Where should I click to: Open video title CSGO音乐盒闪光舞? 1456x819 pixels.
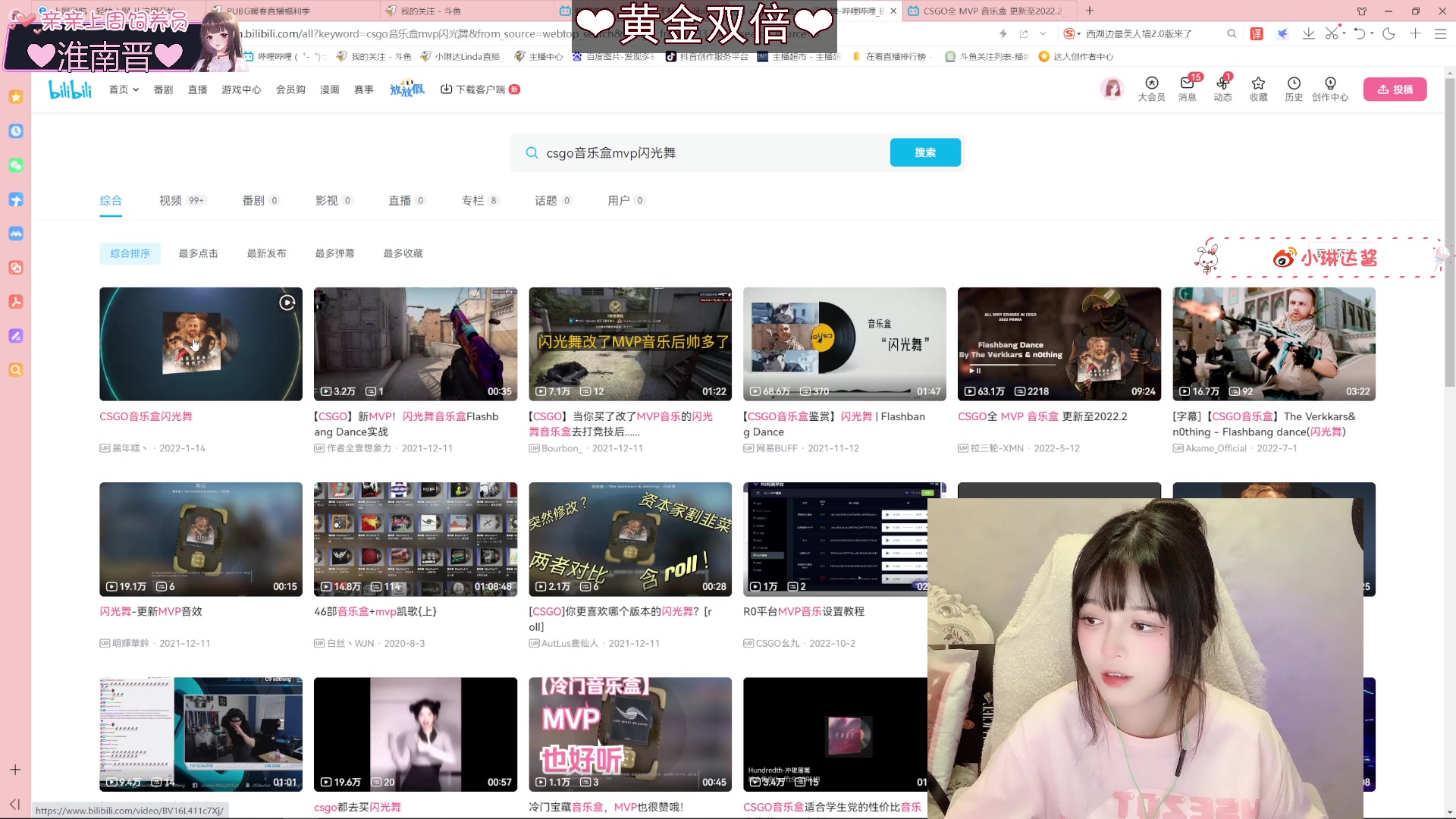pos(146,416)
